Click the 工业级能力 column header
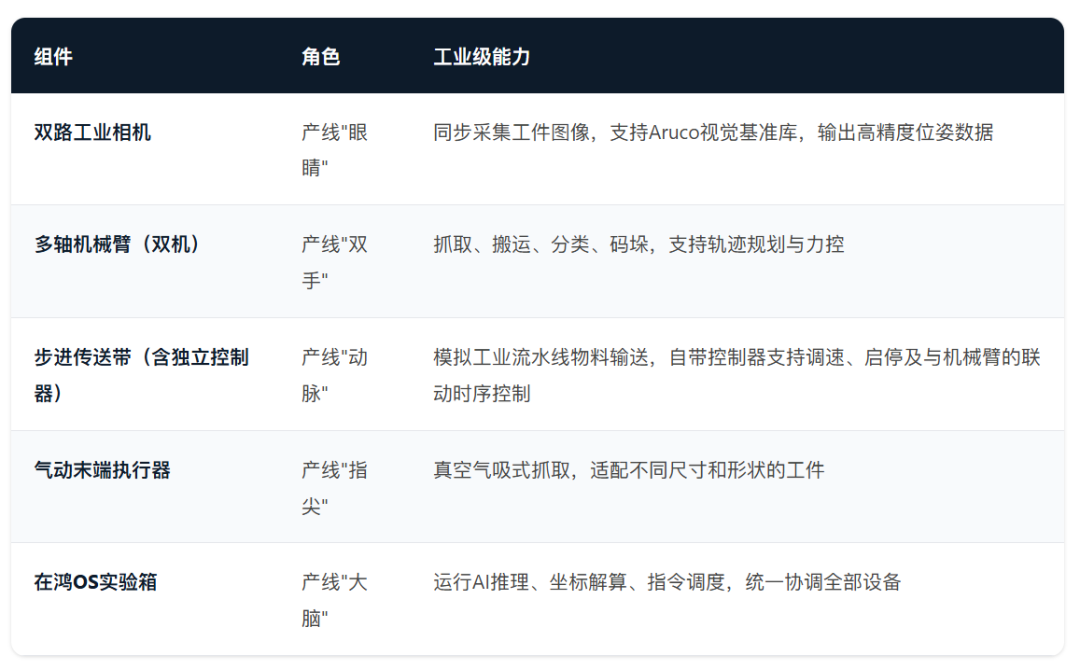This screenshot has height=669, width=1080. pyautogui.click(x=481, y=56)
